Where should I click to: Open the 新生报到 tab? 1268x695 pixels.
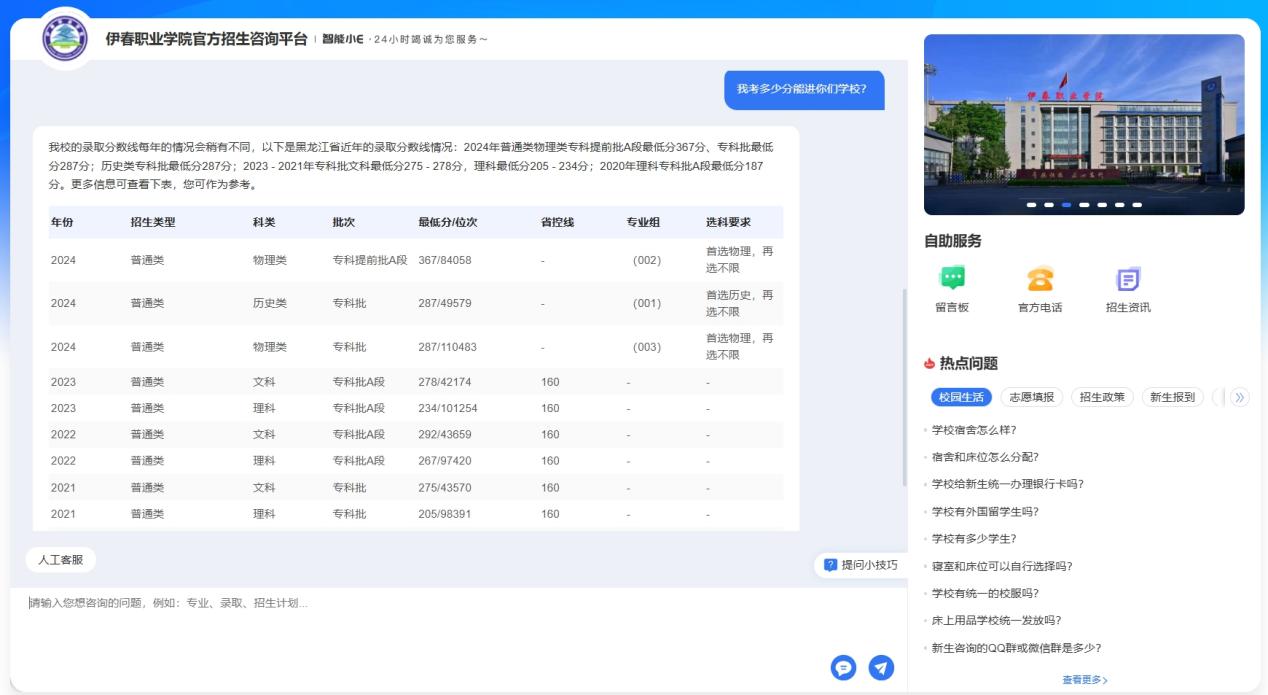[1172, 397]
